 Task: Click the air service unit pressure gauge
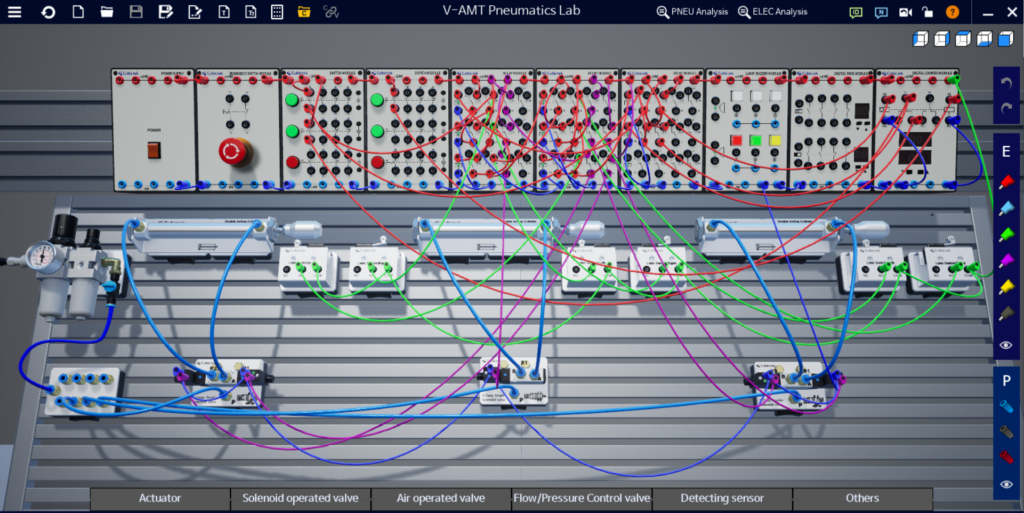pyautogui.click(x=41, y=256)
